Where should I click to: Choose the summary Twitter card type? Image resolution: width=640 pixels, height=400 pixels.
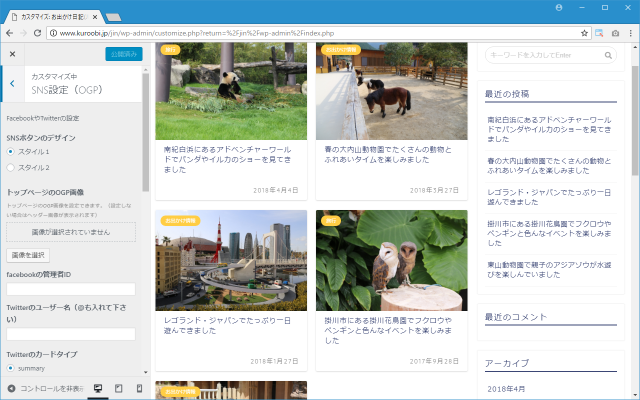11,368
